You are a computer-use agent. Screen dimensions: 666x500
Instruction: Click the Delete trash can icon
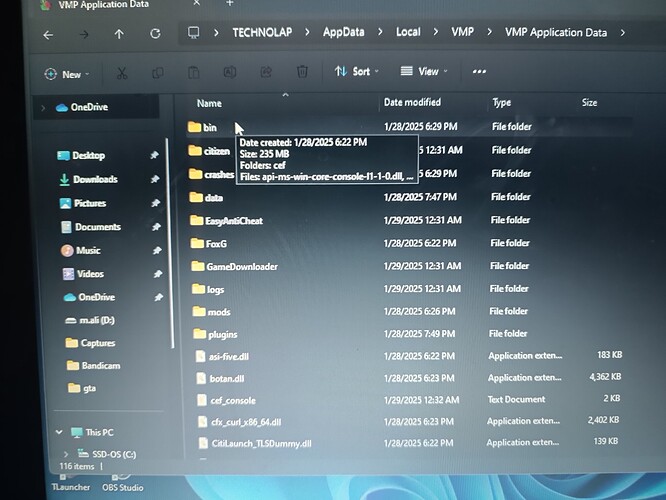302,72
